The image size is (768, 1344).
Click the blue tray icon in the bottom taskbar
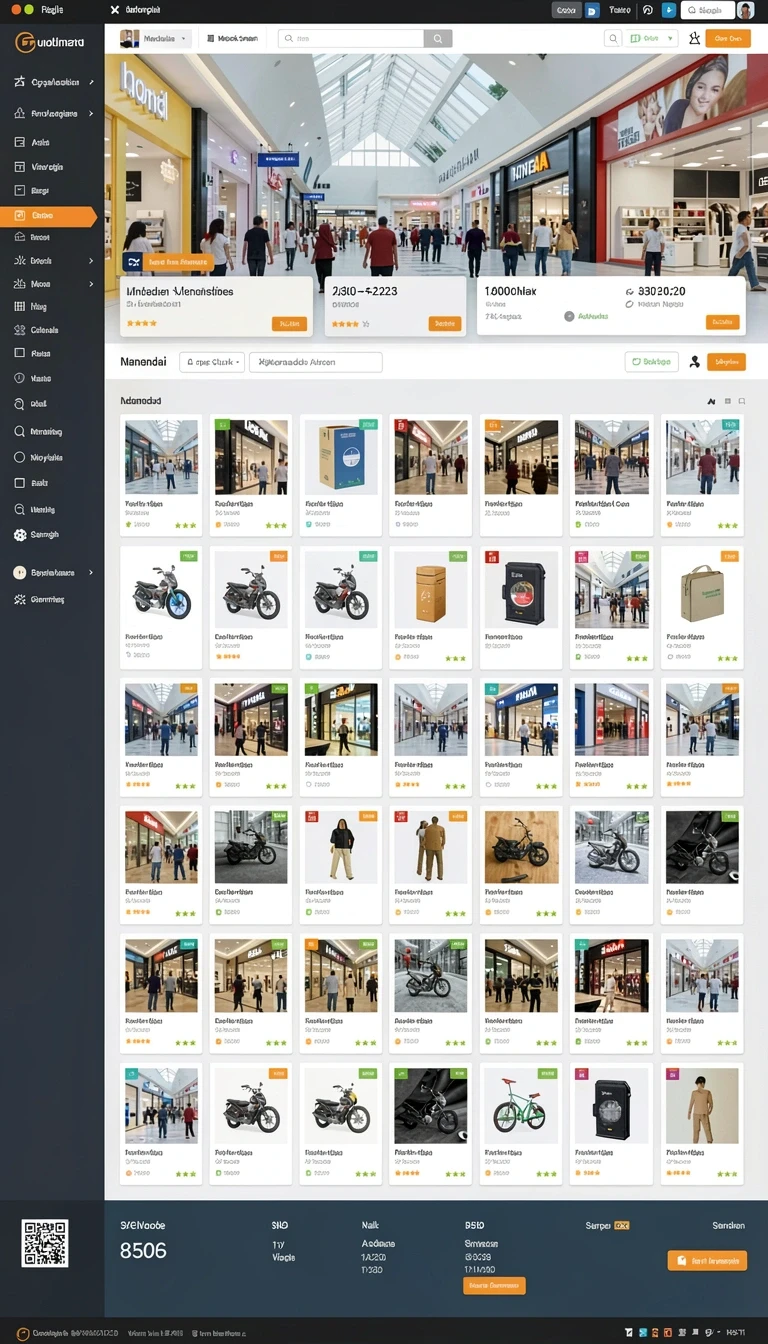(x=641, y=1334)
